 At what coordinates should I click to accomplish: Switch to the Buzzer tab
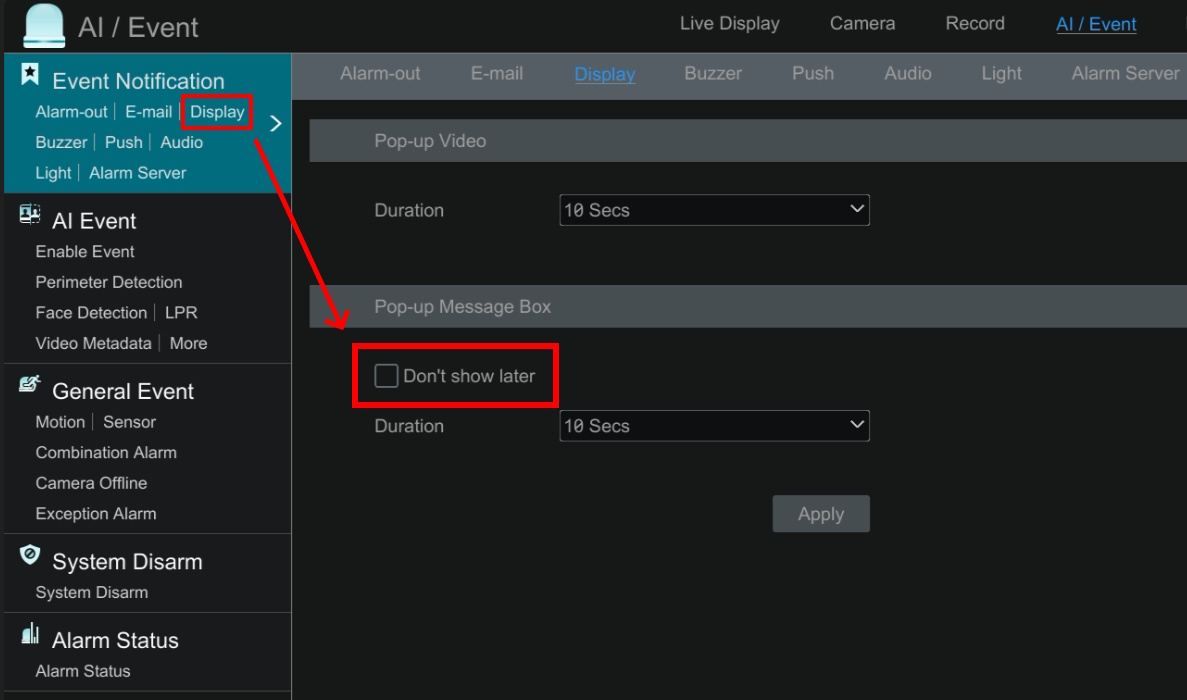tap(713, 74)
